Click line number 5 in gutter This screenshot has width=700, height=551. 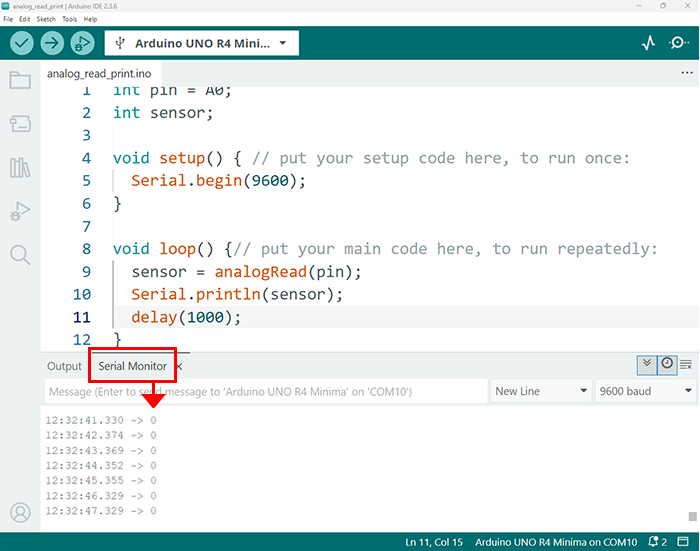(87, 181)
